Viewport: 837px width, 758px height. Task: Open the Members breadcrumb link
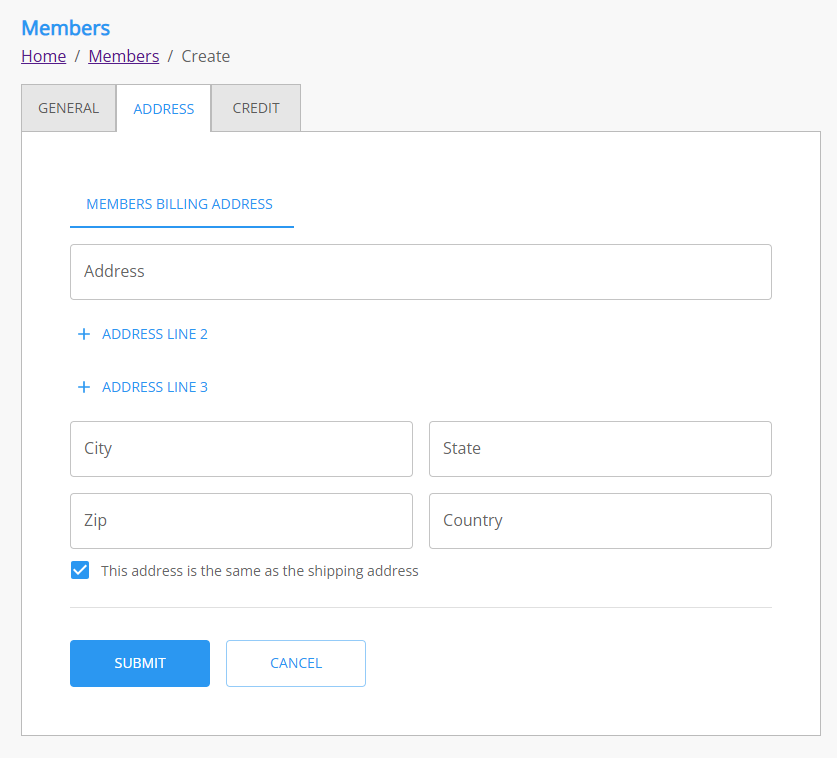[x=123, y=56]
